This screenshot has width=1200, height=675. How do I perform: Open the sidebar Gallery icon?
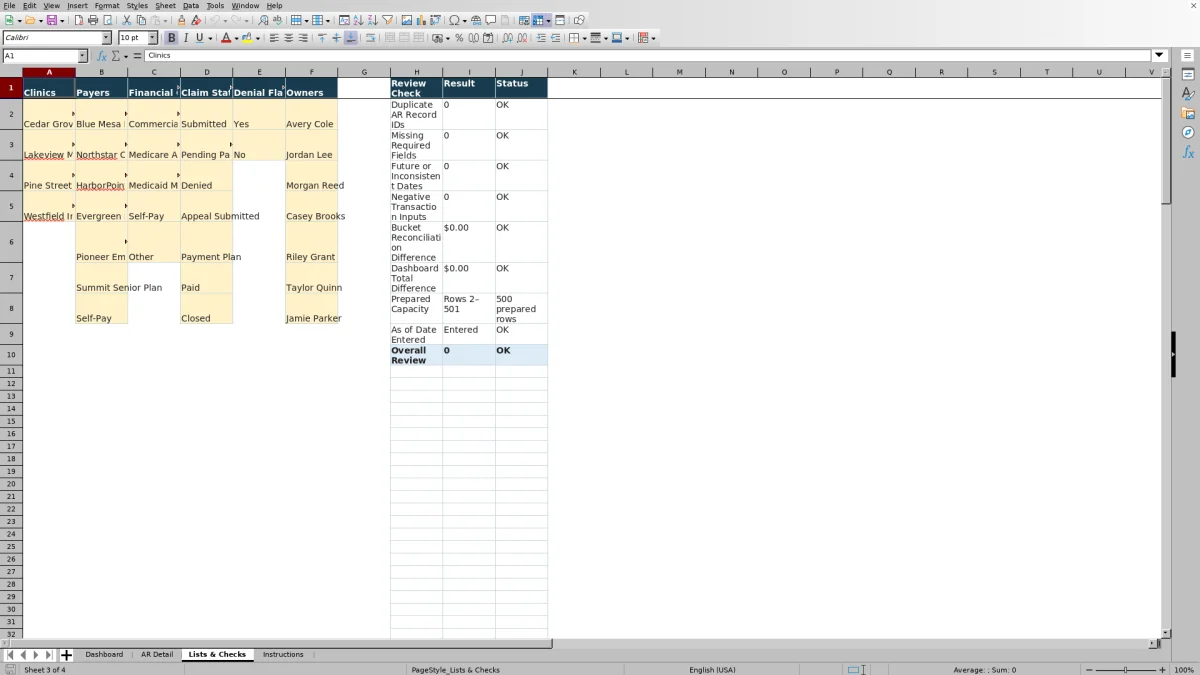tap(1188, 113)
